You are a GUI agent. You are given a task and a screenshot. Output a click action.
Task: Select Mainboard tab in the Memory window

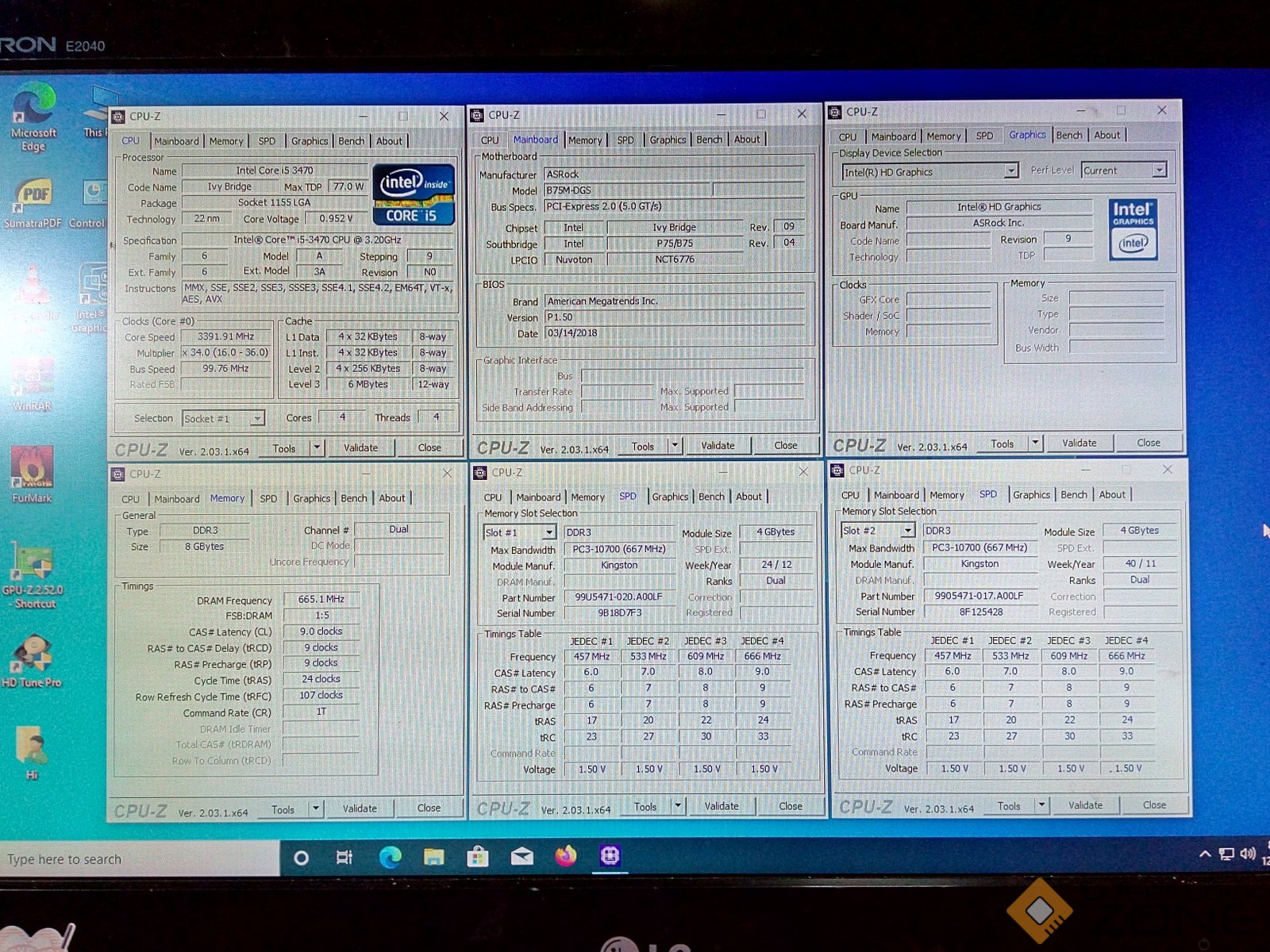click(176, 499)
